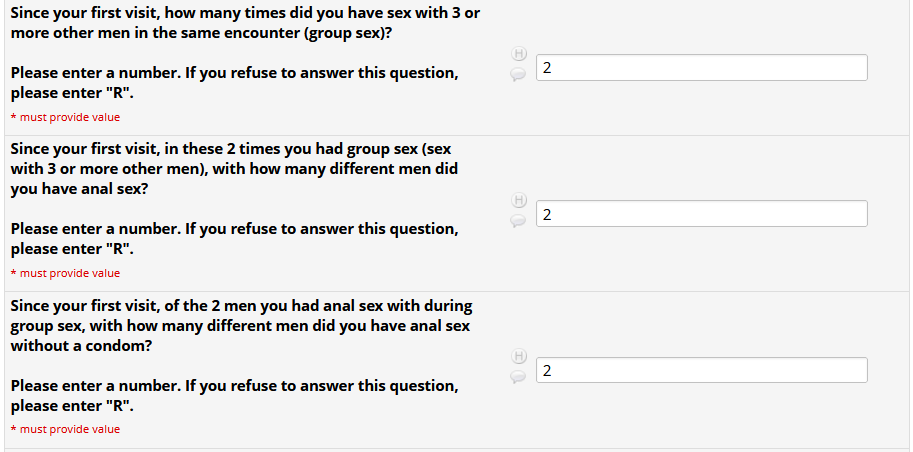This screenshot has height=452, width=913.
Task: Open comment balloon for anal sex without condom question
Action: pyautogui.click(x=518, y=376)
